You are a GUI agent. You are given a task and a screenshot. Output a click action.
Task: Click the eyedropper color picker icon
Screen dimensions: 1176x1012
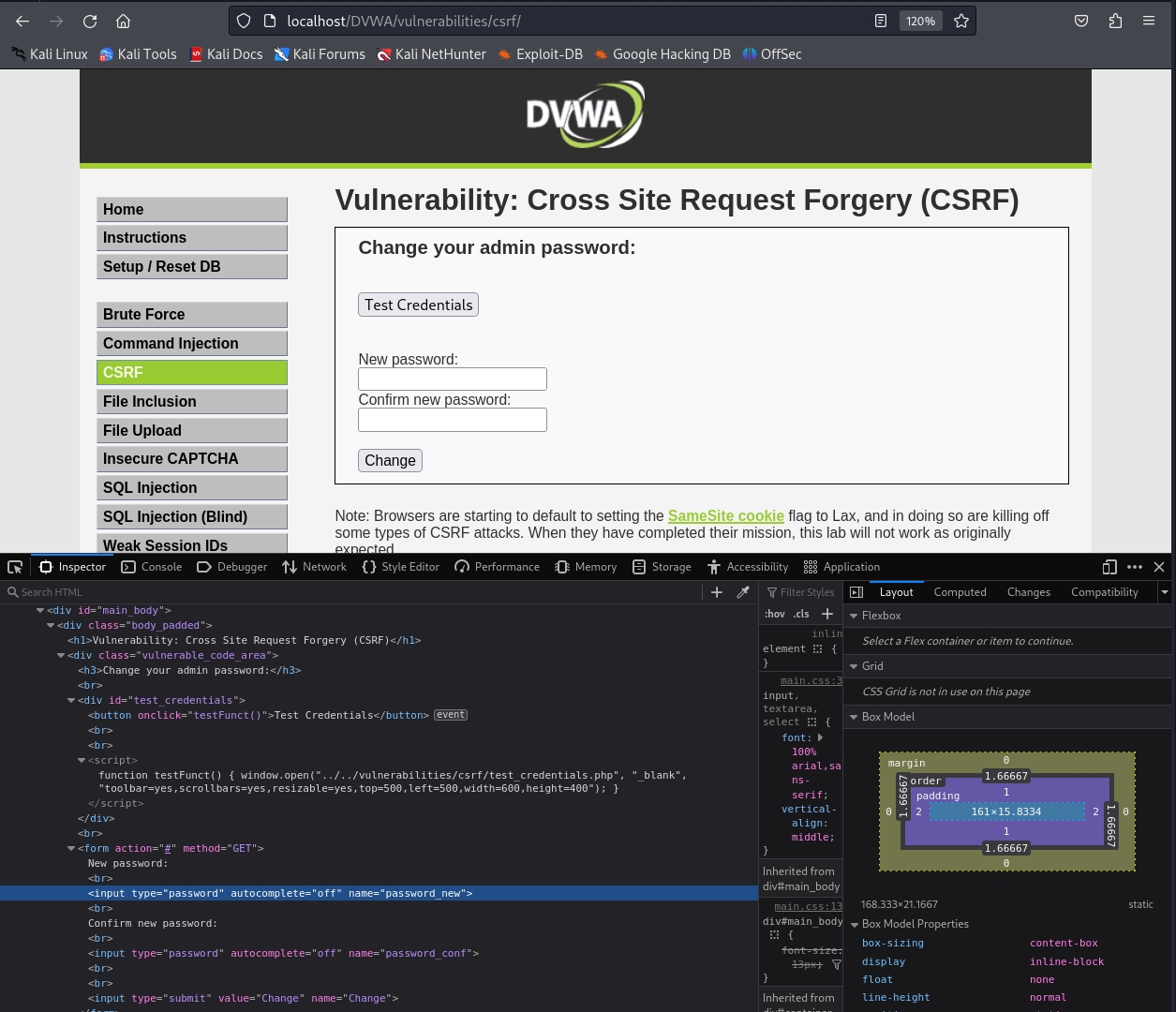743,592
